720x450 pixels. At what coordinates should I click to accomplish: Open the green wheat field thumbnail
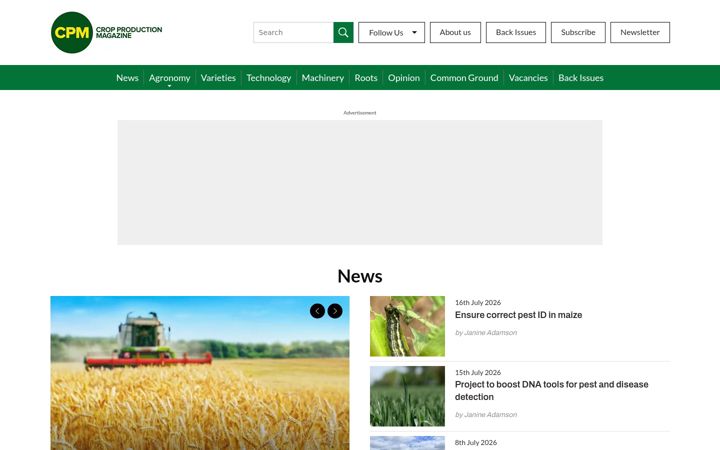pos(407,396)
